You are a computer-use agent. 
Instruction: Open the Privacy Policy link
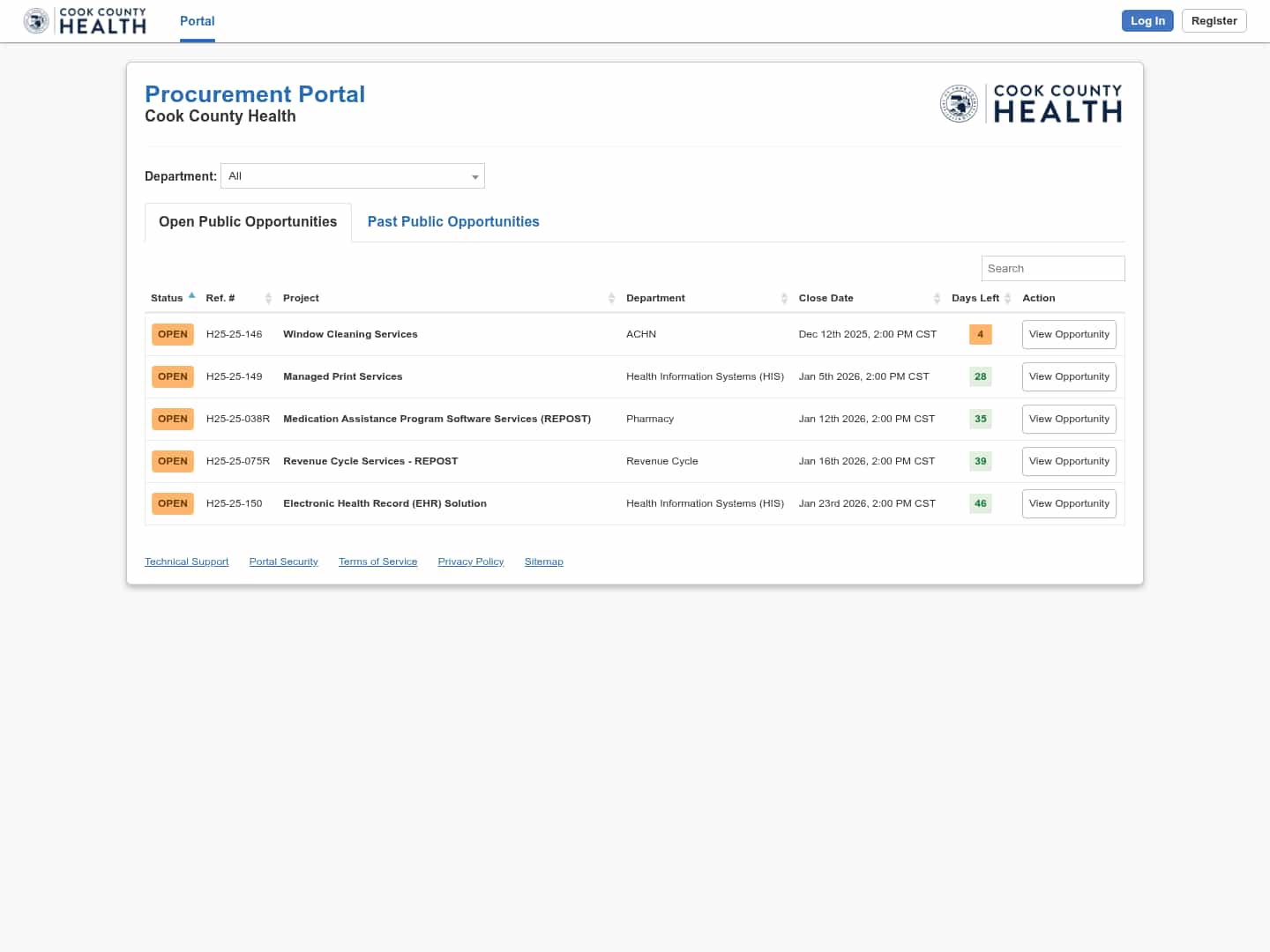click(471, 562)
